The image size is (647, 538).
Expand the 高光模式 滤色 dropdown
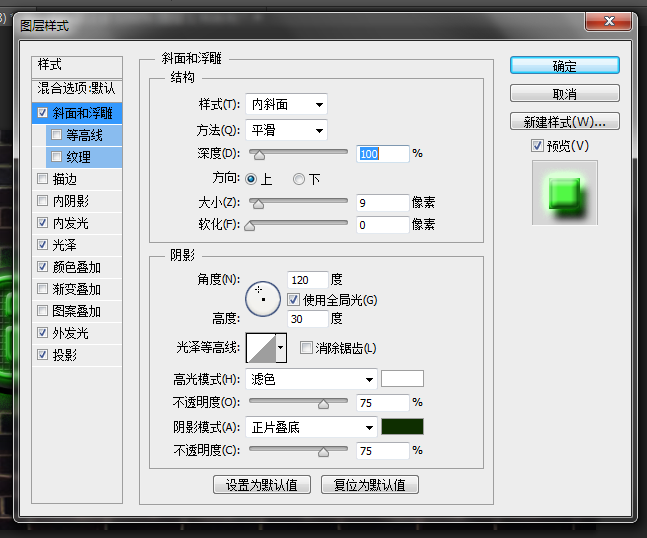pyautogui.click(x=311, y=379)
